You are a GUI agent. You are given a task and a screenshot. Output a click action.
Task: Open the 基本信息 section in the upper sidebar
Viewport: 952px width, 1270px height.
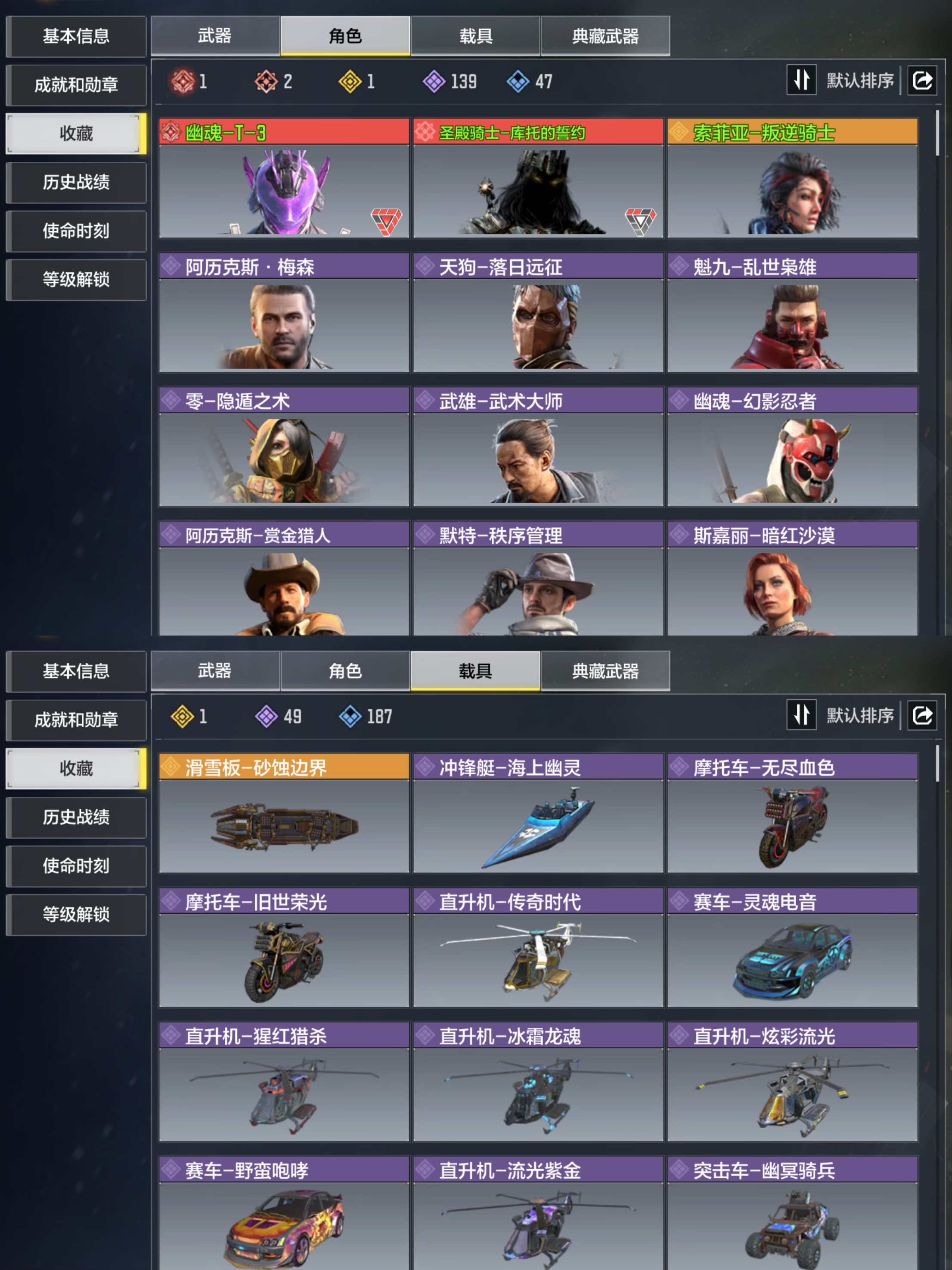click(x=76, y=36)
